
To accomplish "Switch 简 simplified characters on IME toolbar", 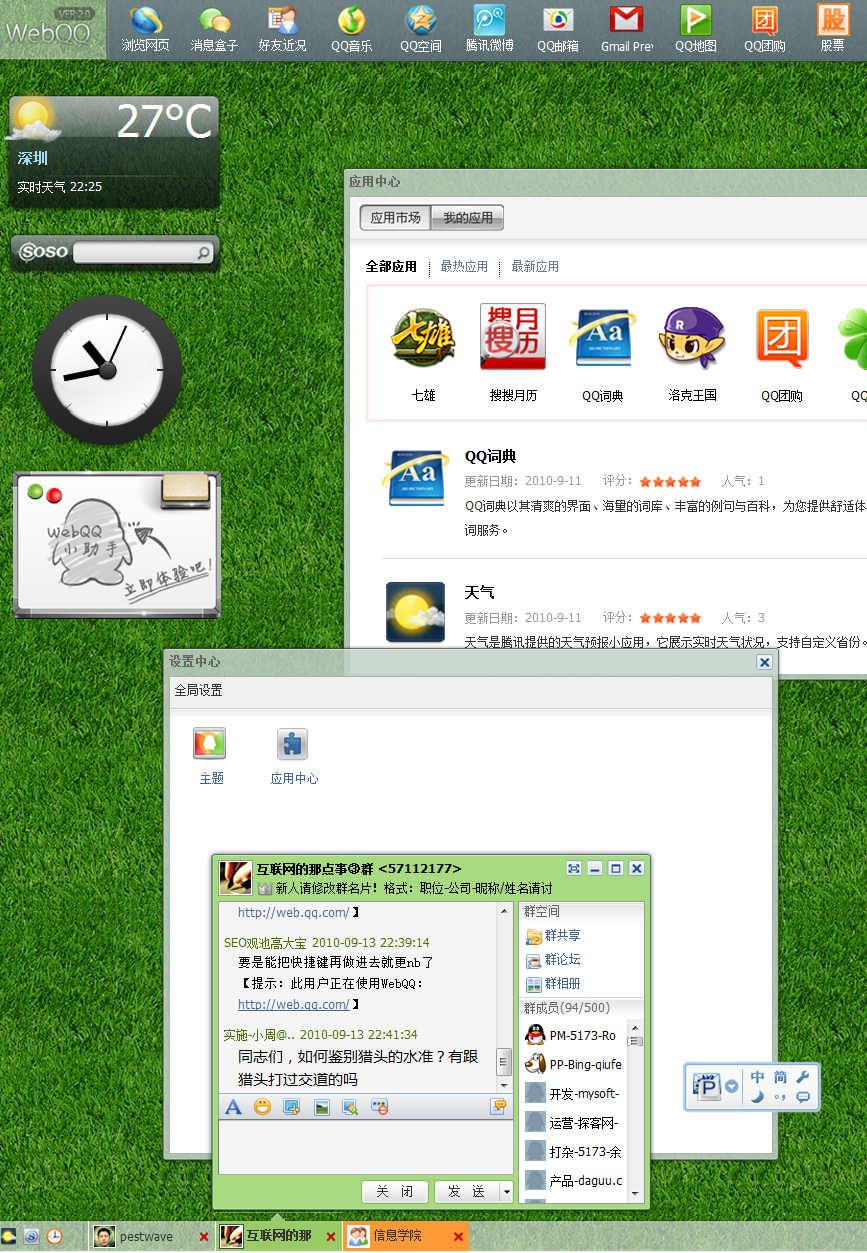I will pyautogui.click(x=779, y=1077).
